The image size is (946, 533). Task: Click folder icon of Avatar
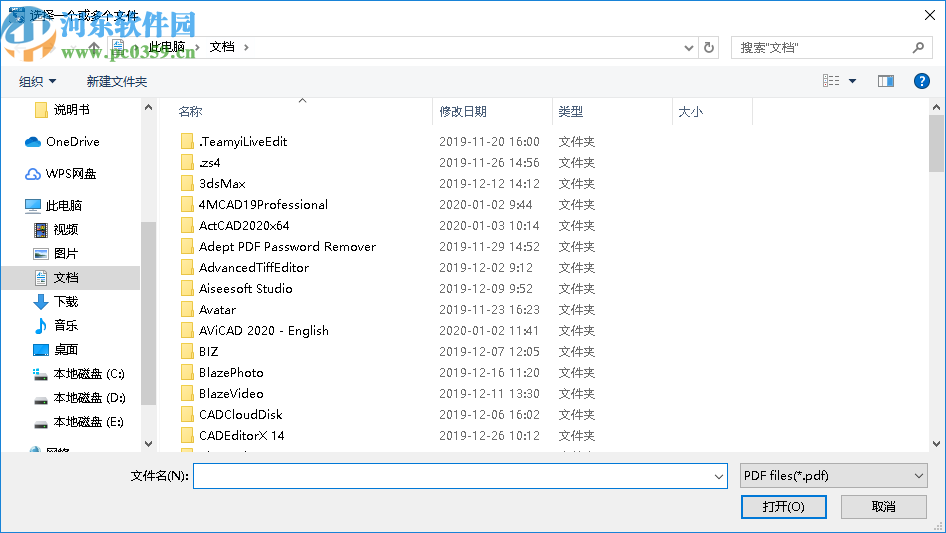point(187,310)
